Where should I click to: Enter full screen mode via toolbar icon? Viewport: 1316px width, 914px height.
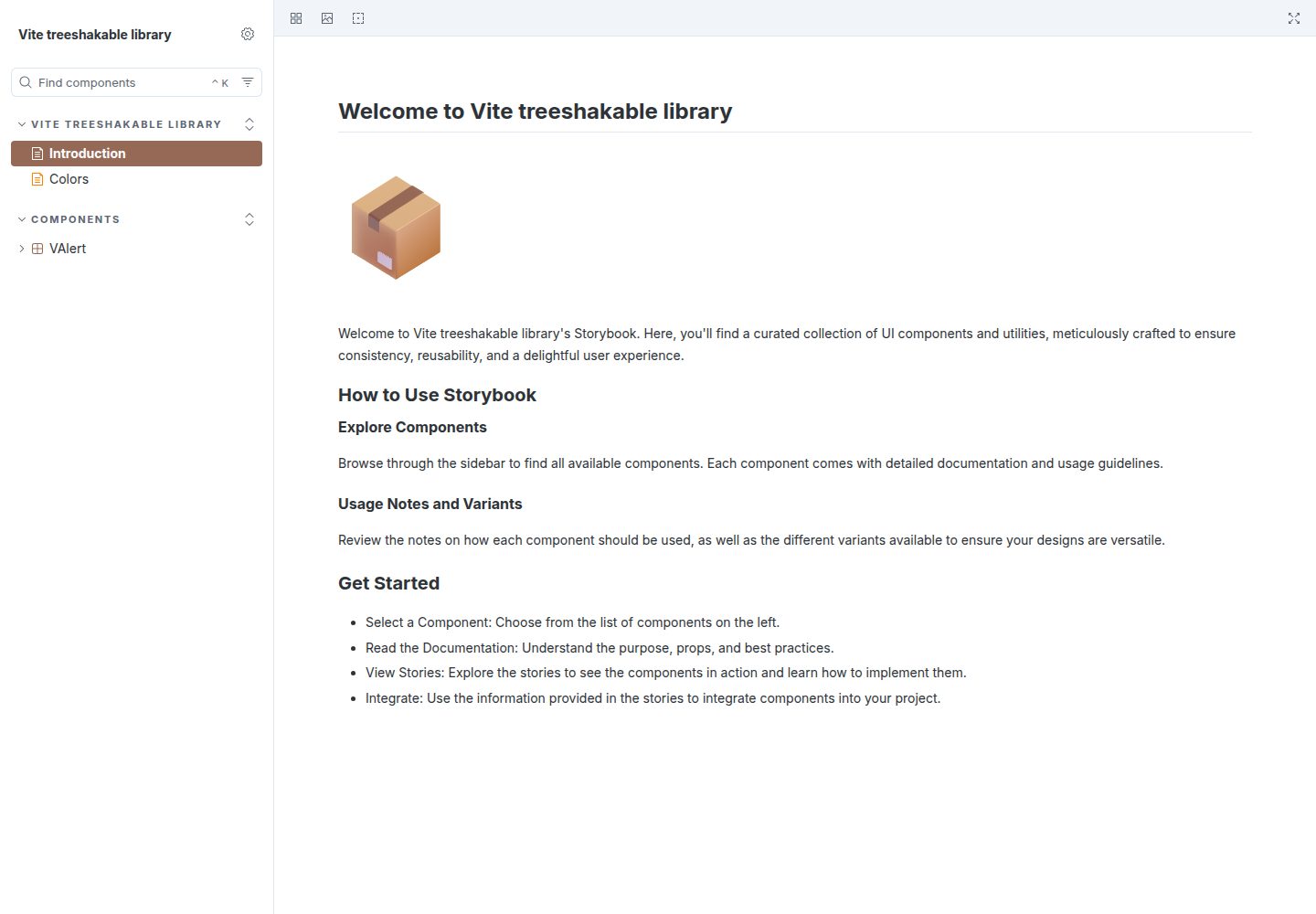pos(1294,18)
